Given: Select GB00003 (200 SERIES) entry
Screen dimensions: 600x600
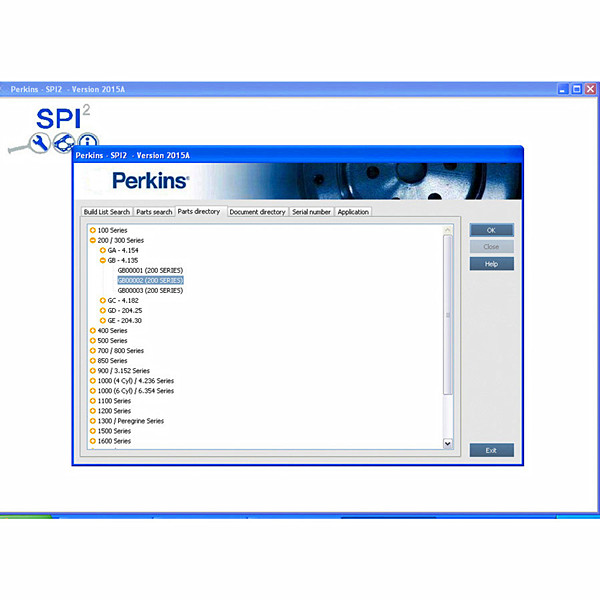Looking at the screenshot, I should click(x=150, y=290).
